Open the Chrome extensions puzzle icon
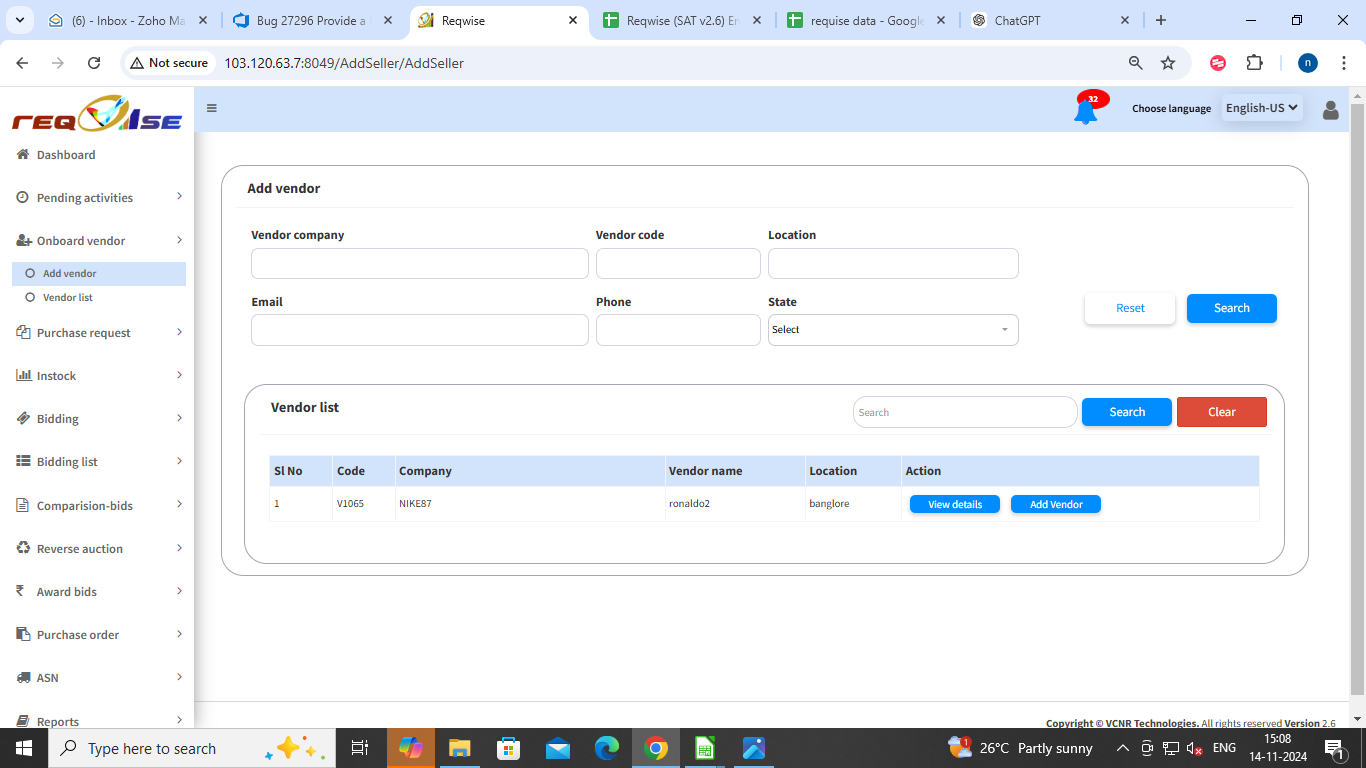The image size is (1366, 768). (1254, 63)
